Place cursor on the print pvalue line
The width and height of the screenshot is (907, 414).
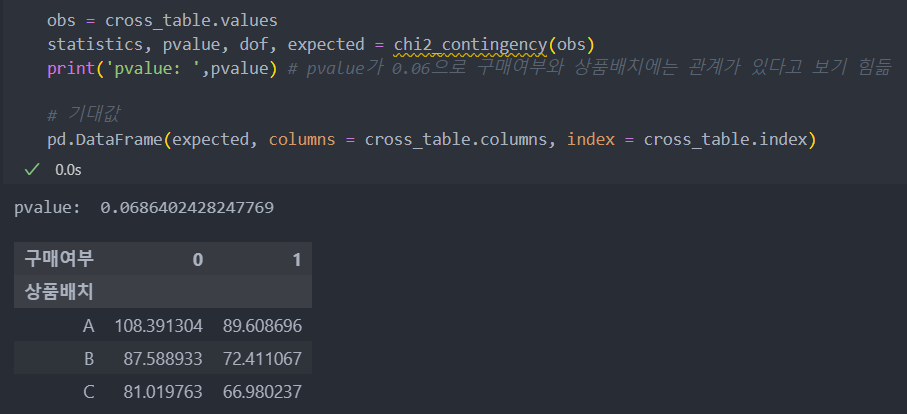pyautogui.click(x=469, y=68)
